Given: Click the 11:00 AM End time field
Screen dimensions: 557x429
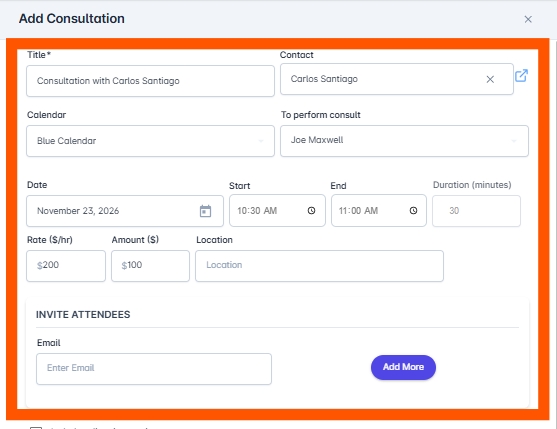Looking at the screenshot, I should 379,211.
